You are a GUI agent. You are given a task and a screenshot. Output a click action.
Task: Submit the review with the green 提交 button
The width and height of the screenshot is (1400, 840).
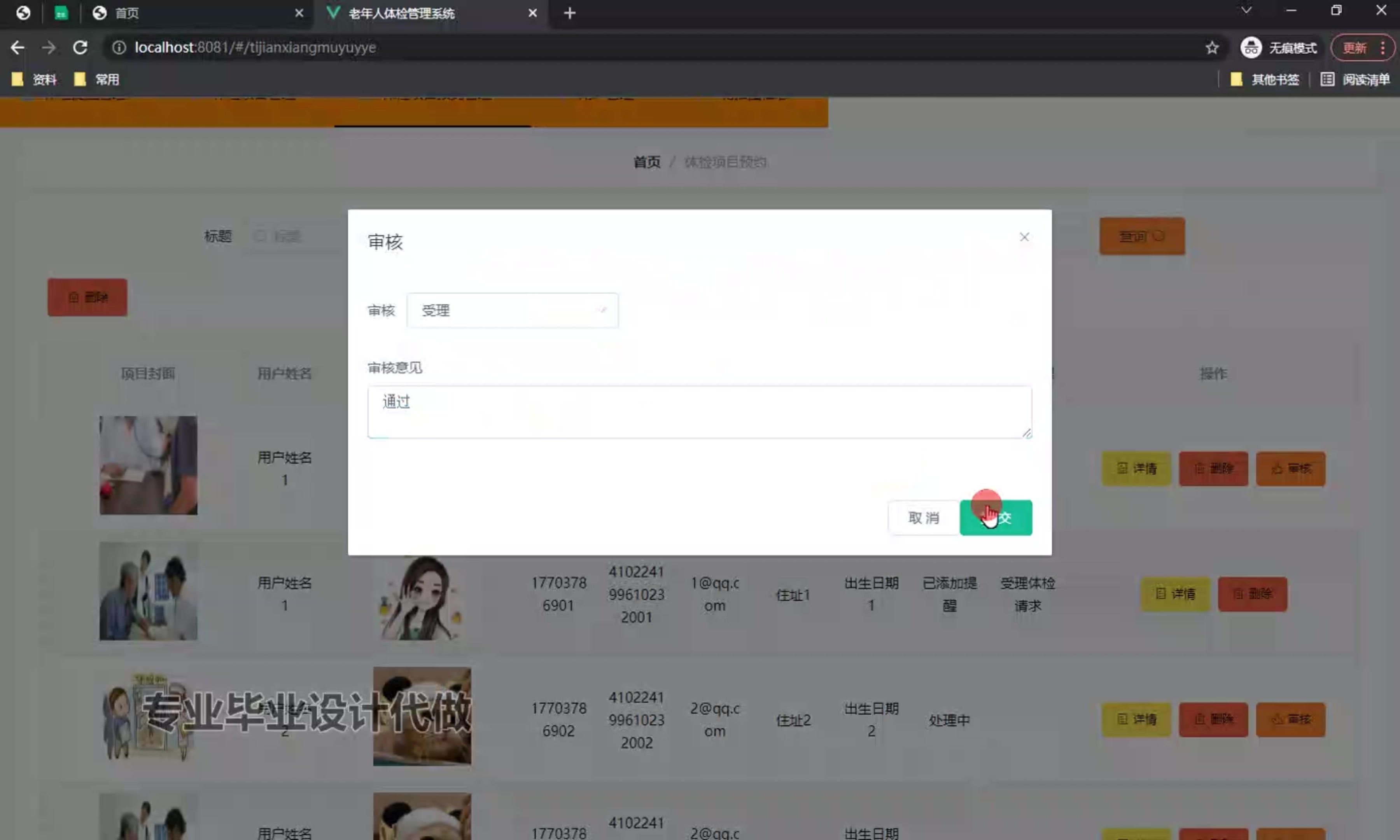996,517
